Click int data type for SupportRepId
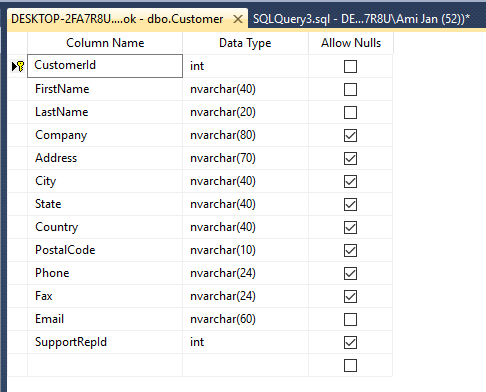The height and width of the screenshot is (392, 486). (246, 342)
